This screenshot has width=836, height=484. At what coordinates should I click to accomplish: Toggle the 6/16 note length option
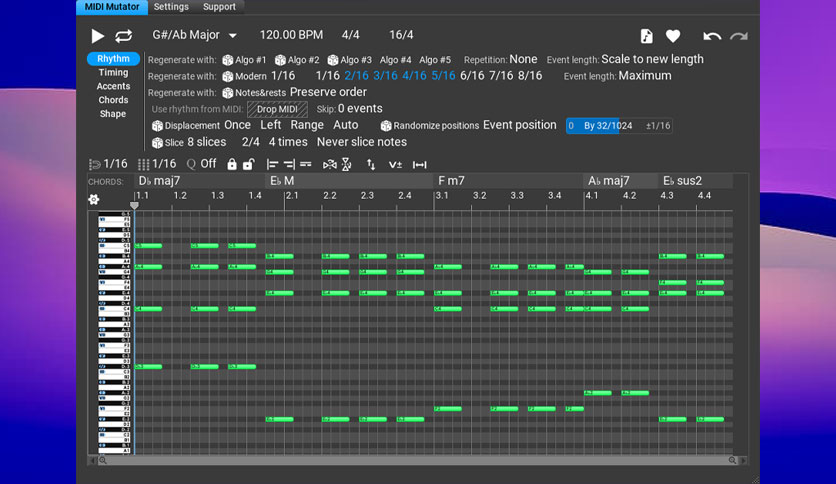[x=472, y=76]
